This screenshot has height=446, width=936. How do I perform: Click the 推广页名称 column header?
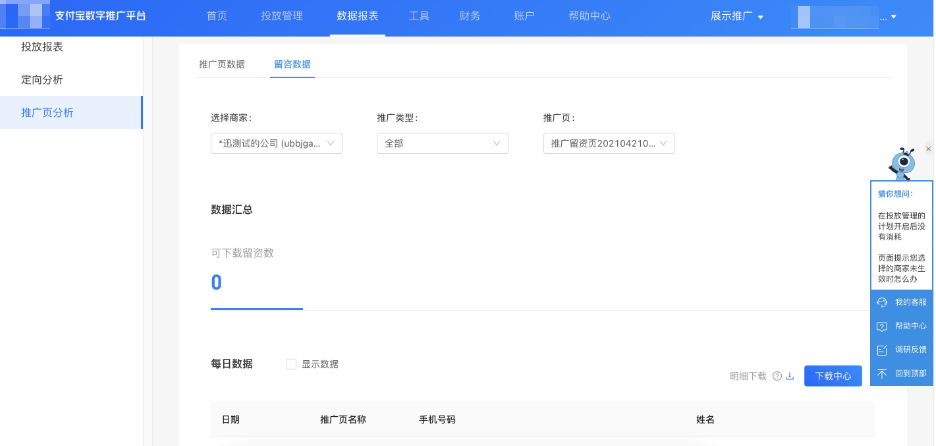(343, 420)
